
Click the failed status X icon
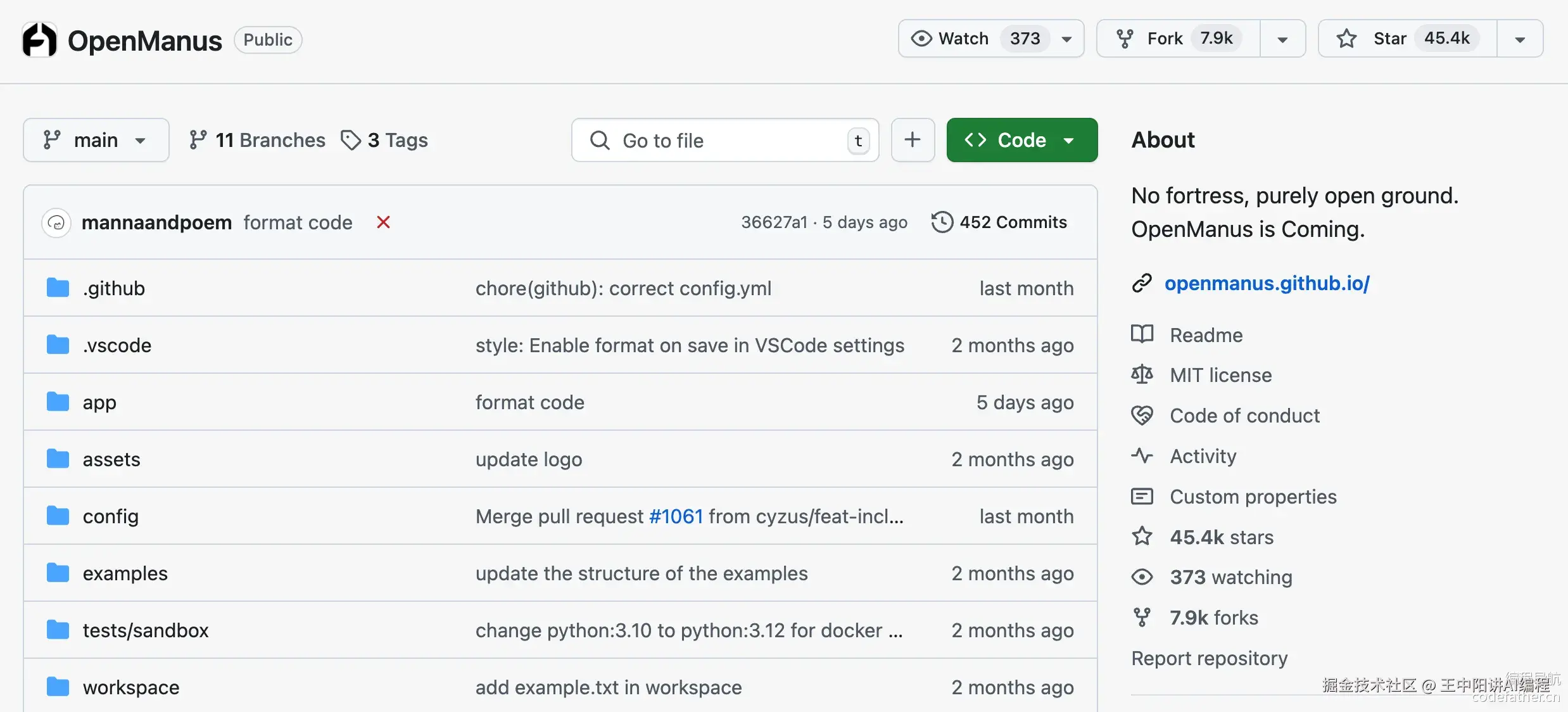[383, 222]
